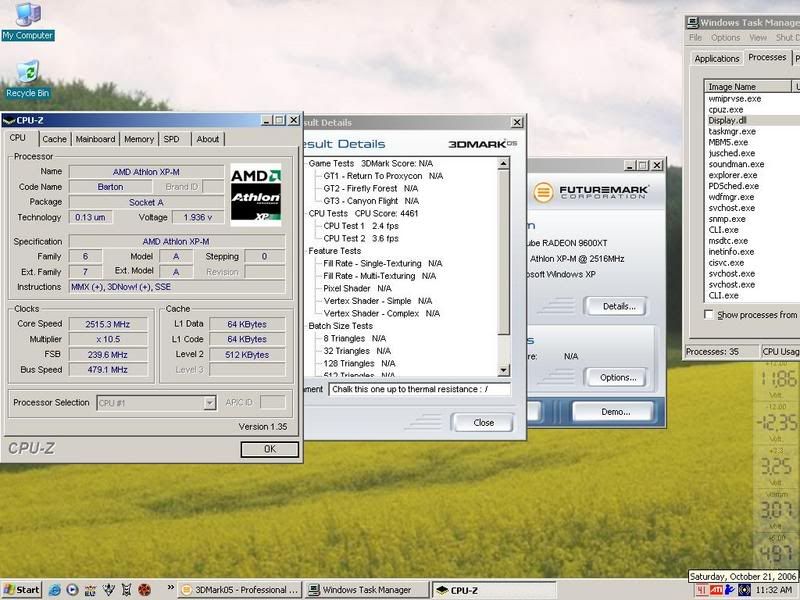Launch Windows Media Player from Quick Launch

(x=72, y=590)
